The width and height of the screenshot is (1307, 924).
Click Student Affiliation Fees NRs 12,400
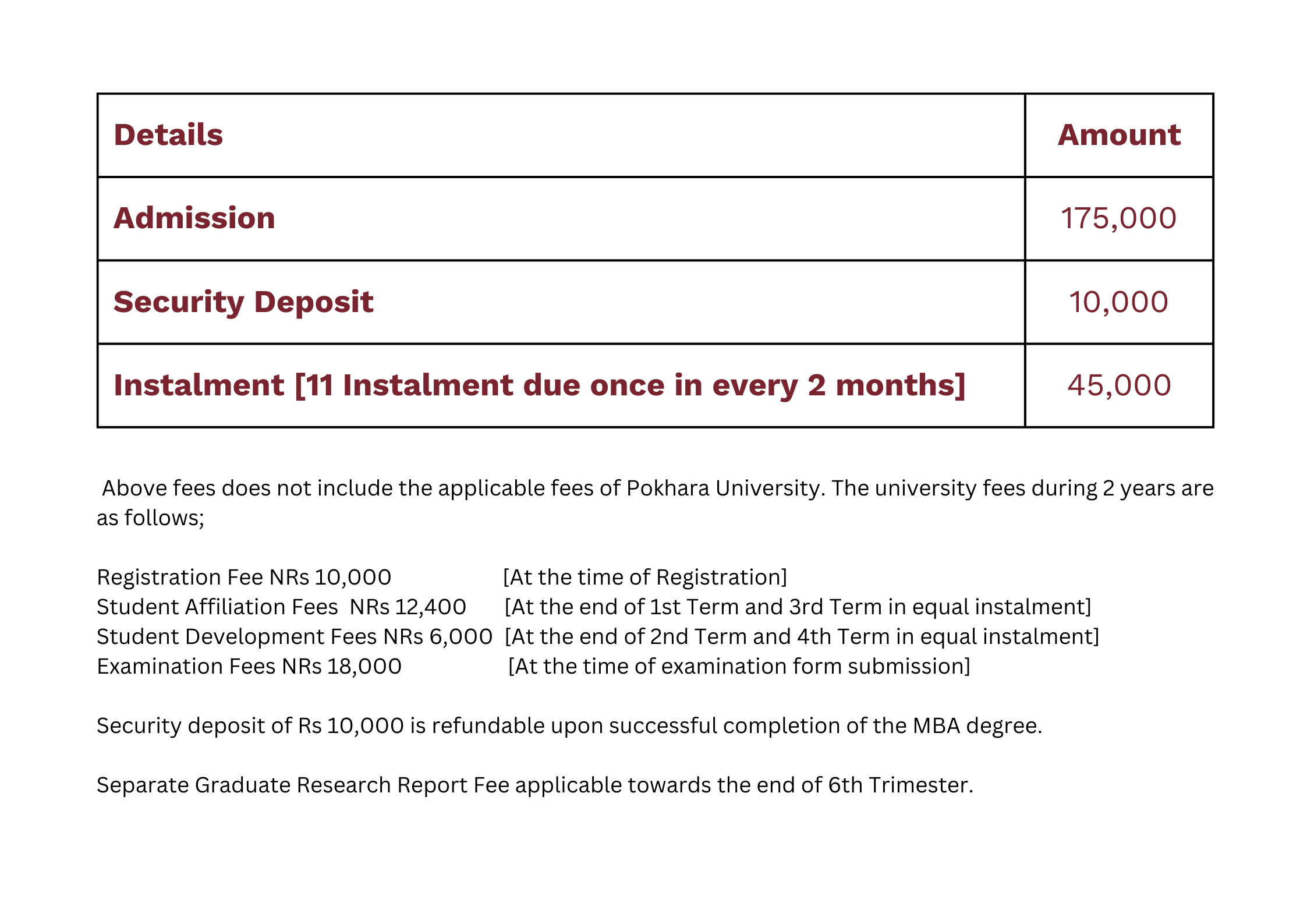click(x=281, y=607)
